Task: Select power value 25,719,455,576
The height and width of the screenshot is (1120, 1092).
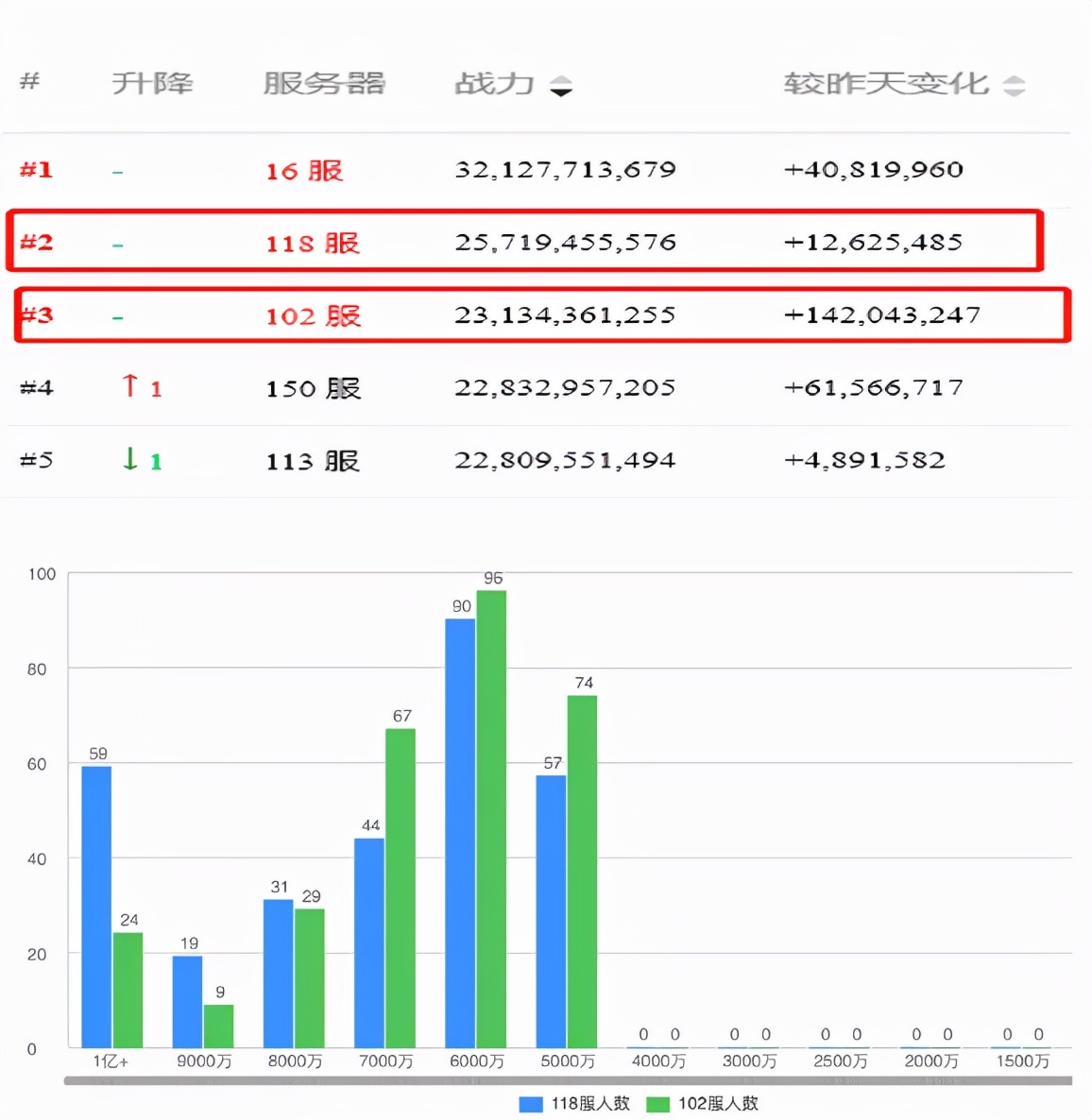Action: pyautogui.click(x=565, y=243)
